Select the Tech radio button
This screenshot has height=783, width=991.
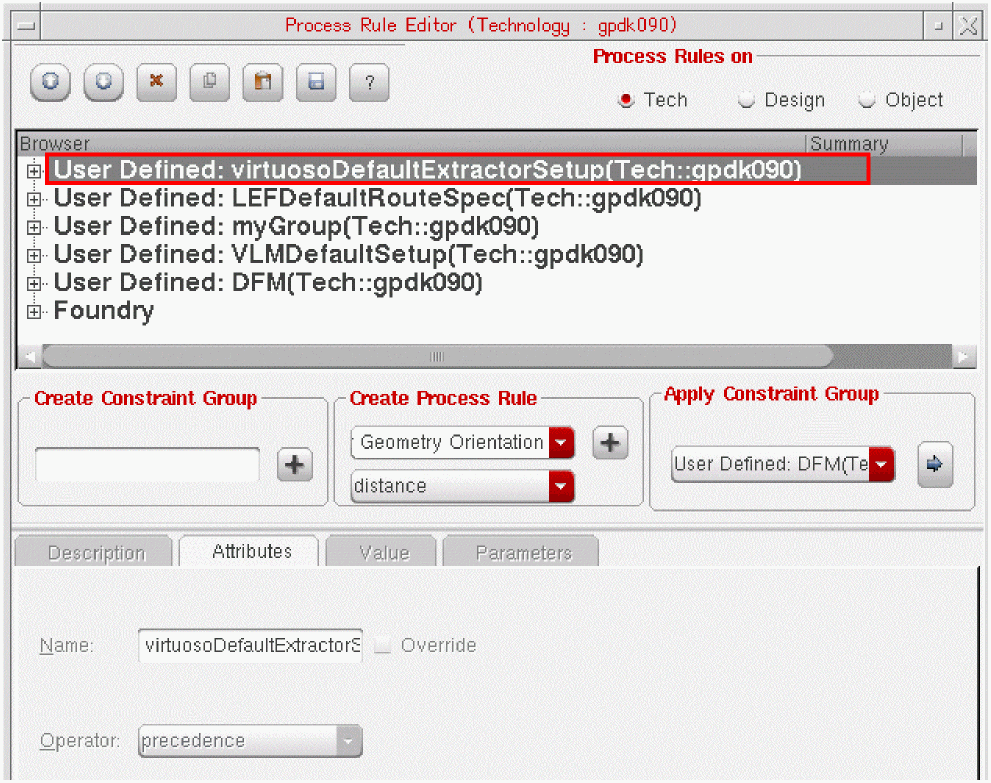coord(626,100)
